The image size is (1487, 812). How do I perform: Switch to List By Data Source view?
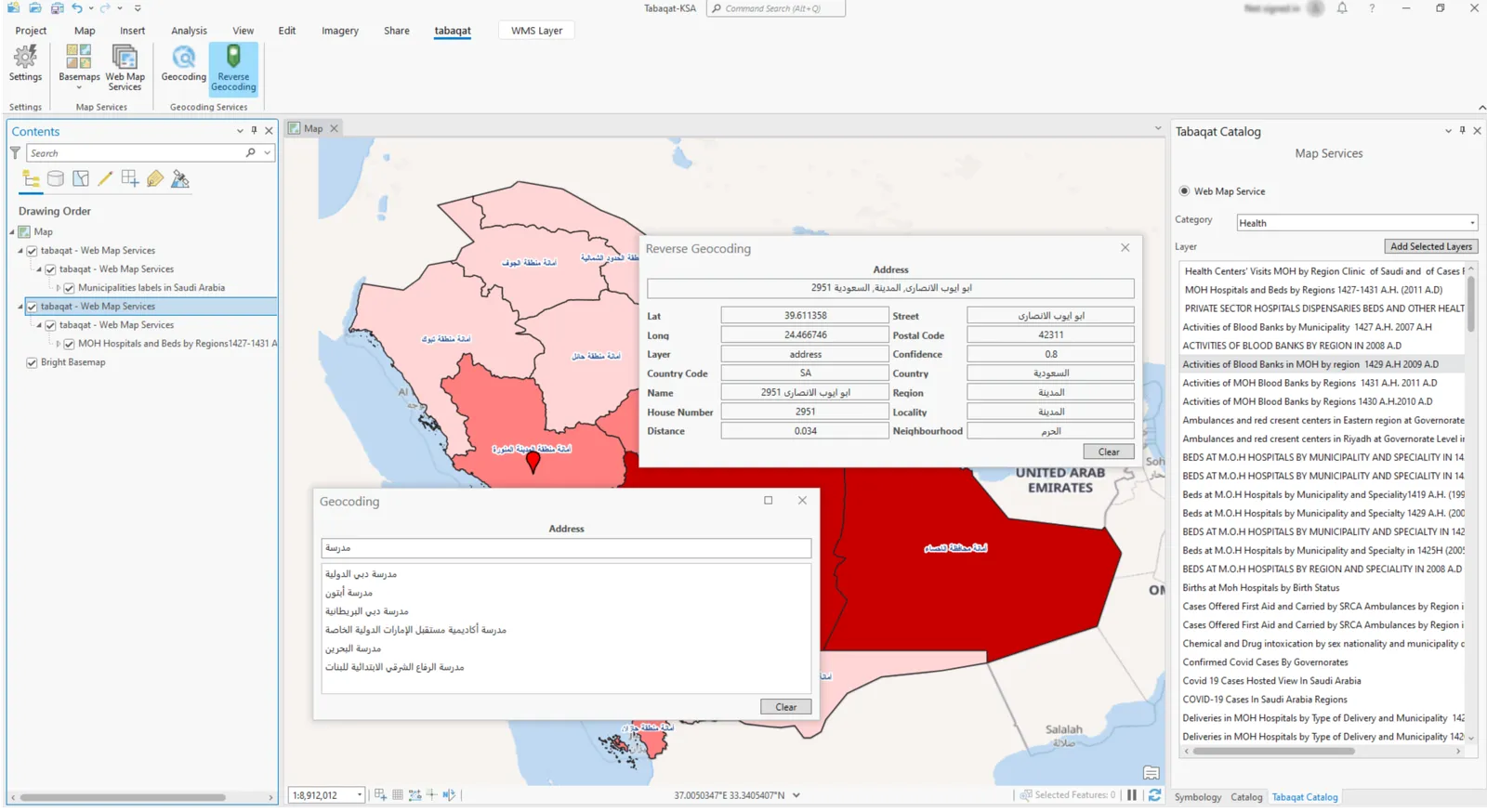(x=56, y=179)
